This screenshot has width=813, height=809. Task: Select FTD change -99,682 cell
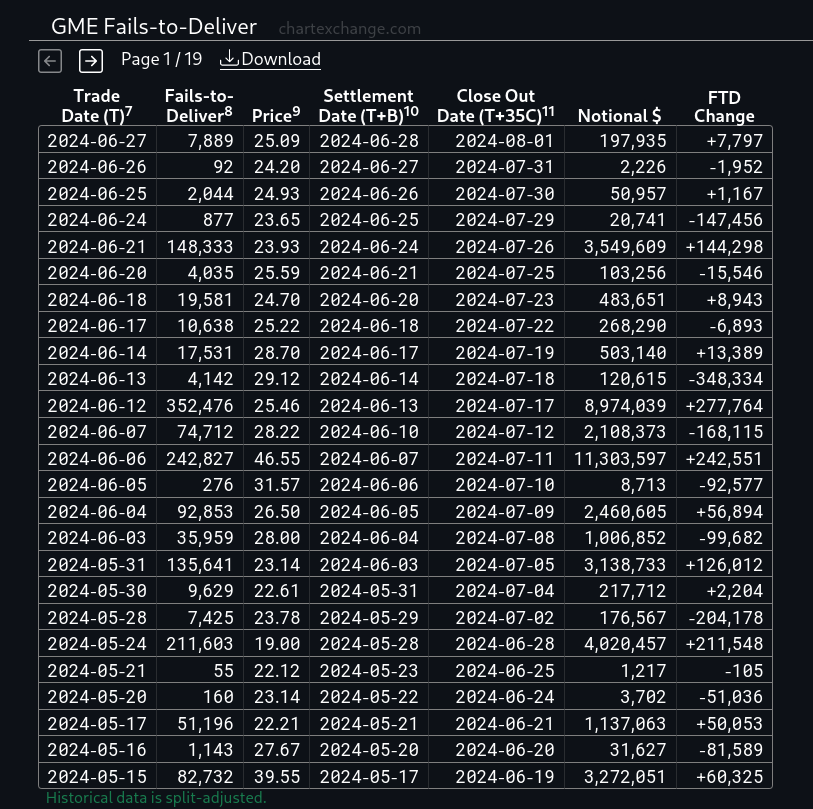724,538
